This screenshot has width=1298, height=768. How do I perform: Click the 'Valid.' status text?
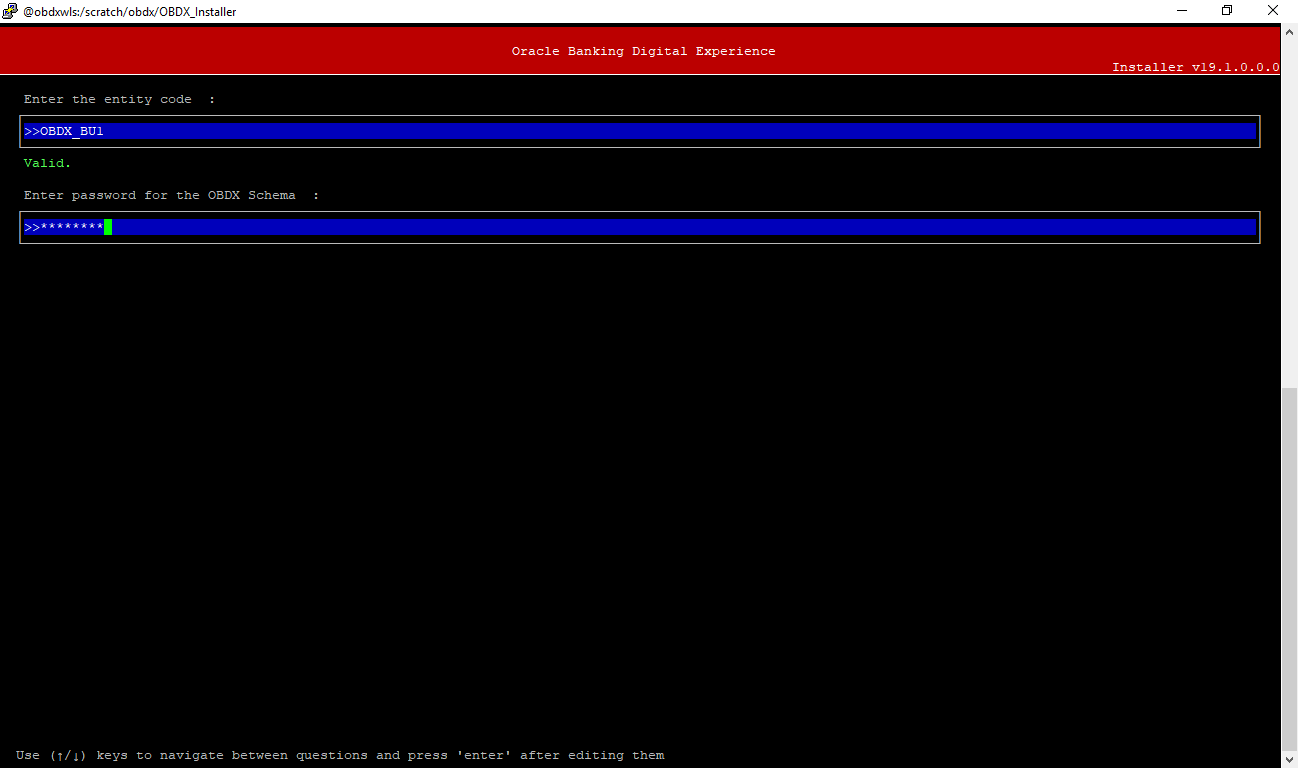(48, 163)
